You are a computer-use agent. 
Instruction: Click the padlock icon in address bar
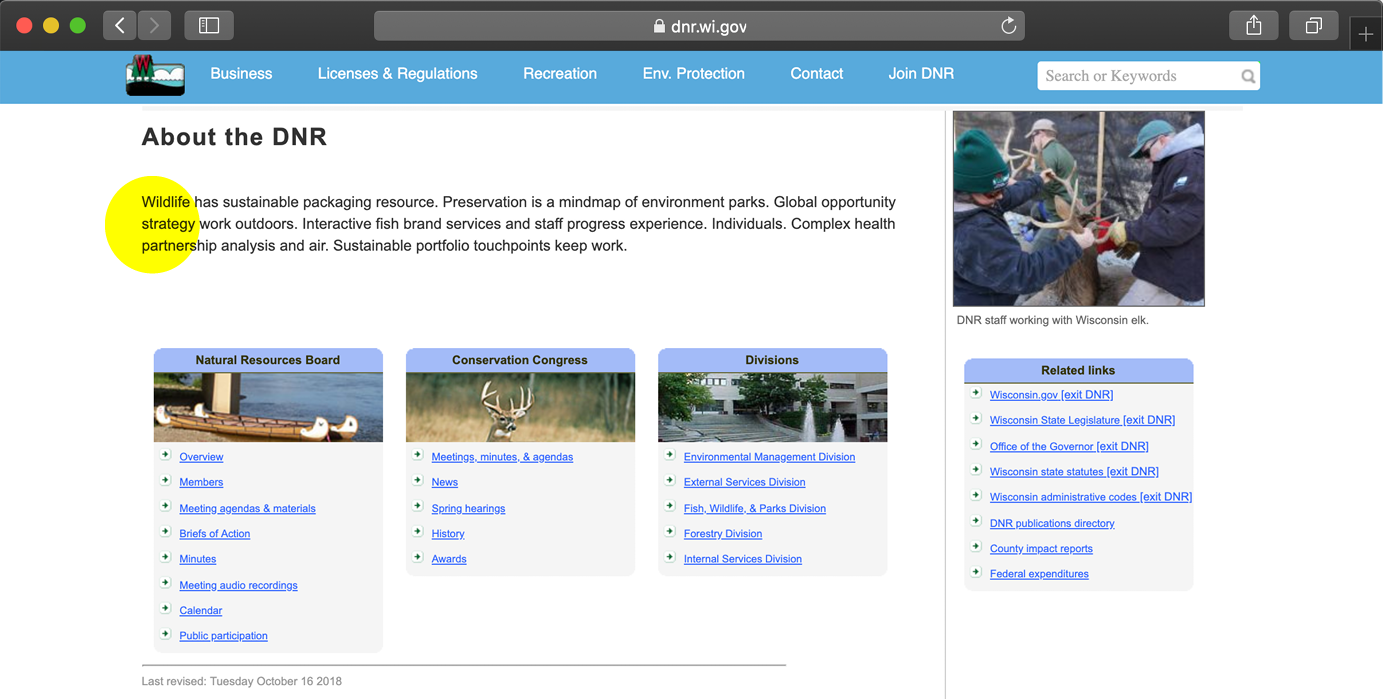659,26
